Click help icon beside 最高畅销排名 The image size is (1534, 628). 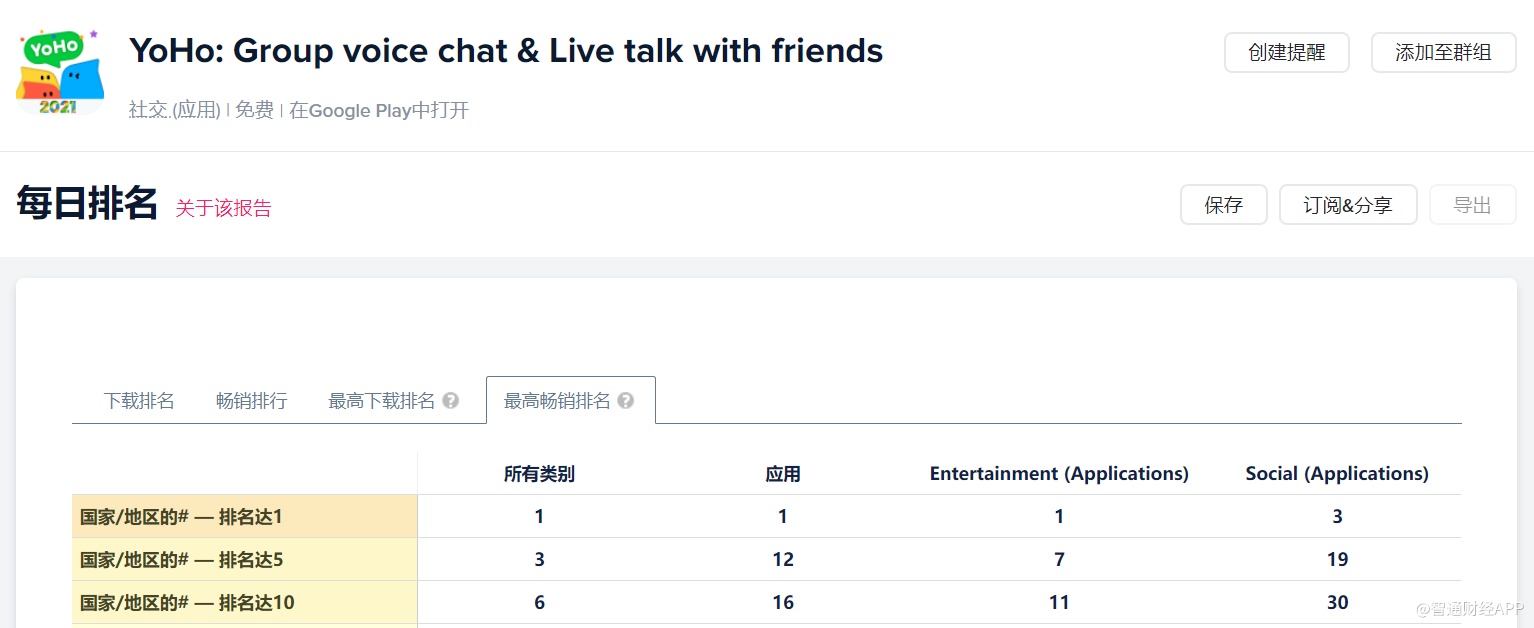pyautogui.click(x=626, y=401)
